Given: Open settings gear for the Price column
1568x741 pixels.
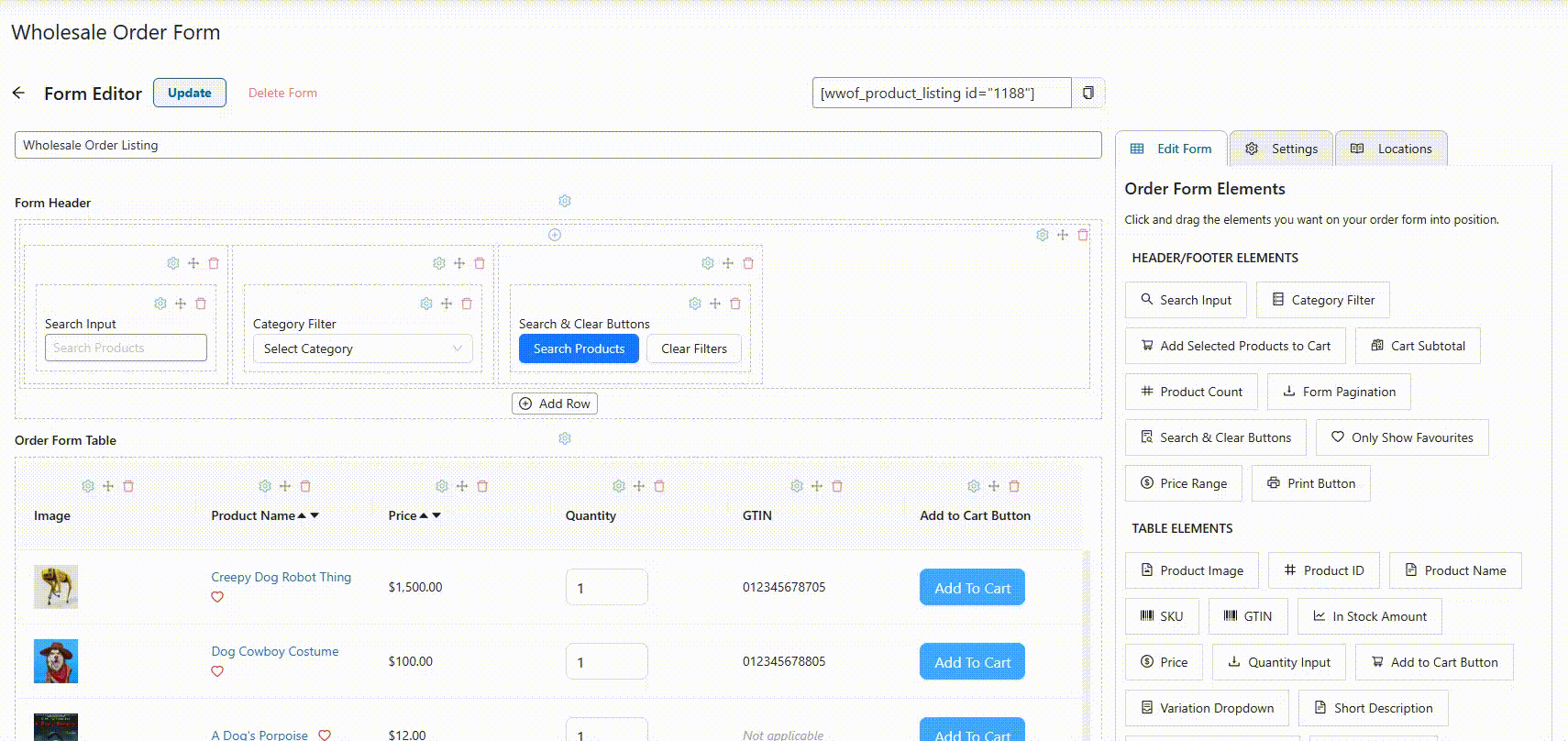Looking at the screenshot, I should tap(442, 486).
